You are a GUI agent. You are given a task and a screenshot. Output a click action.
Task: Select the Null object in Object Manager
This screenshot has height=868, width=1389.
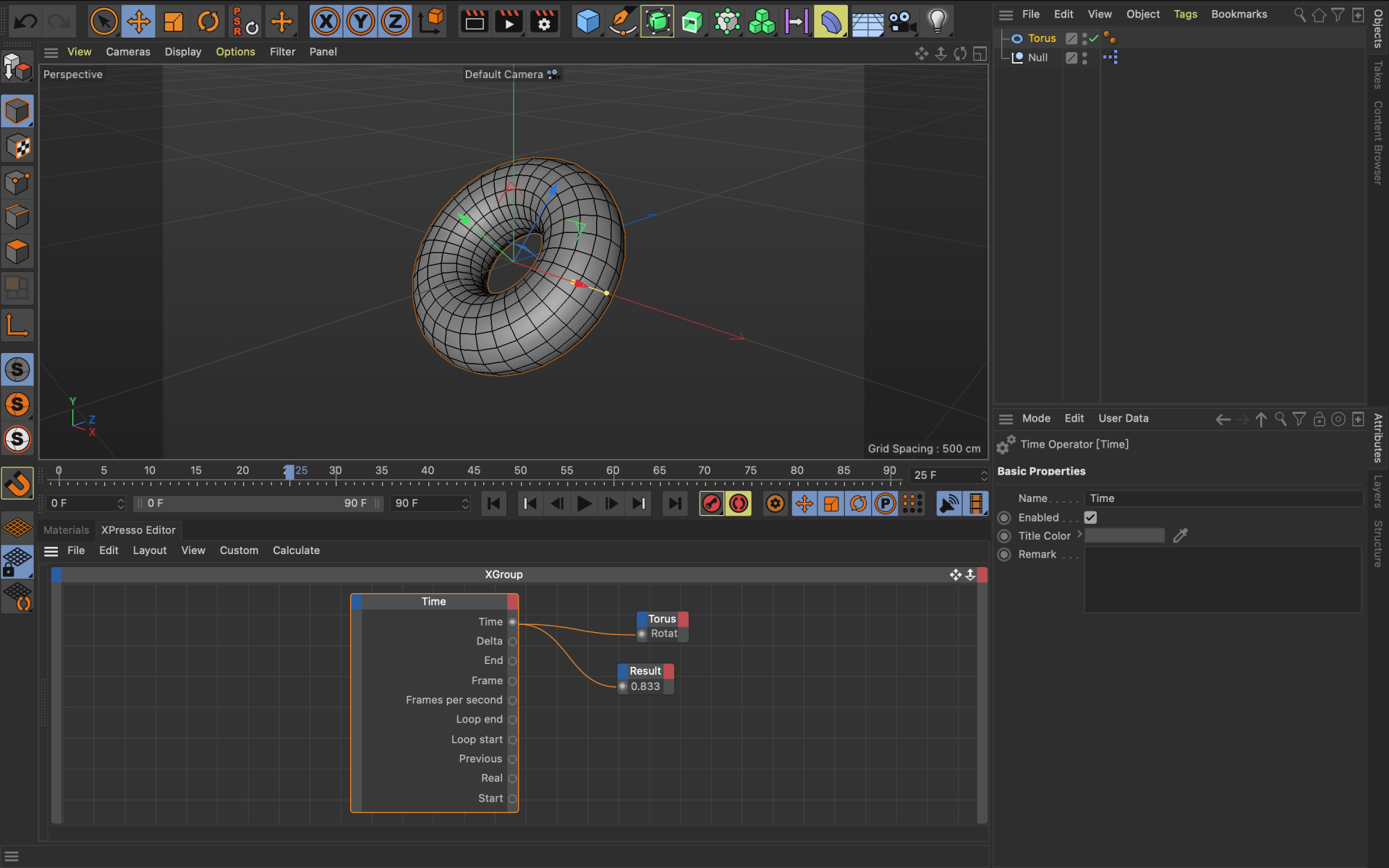[x=1037, y=58]
